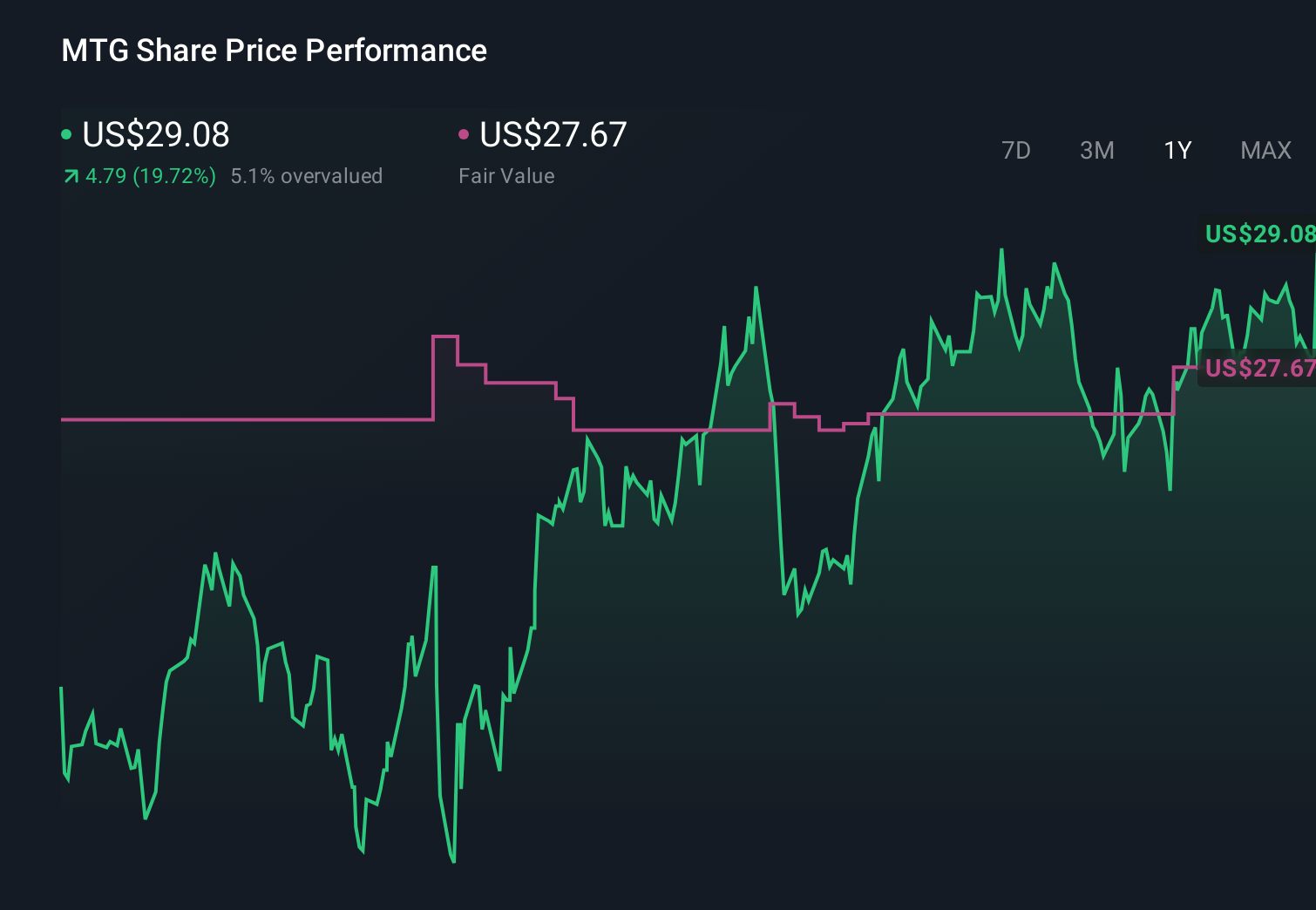This screenshot has width=1316, height=910.
Task: Click the 4.79 (19.72%) change figure
Action: click(x=150, y=175)
